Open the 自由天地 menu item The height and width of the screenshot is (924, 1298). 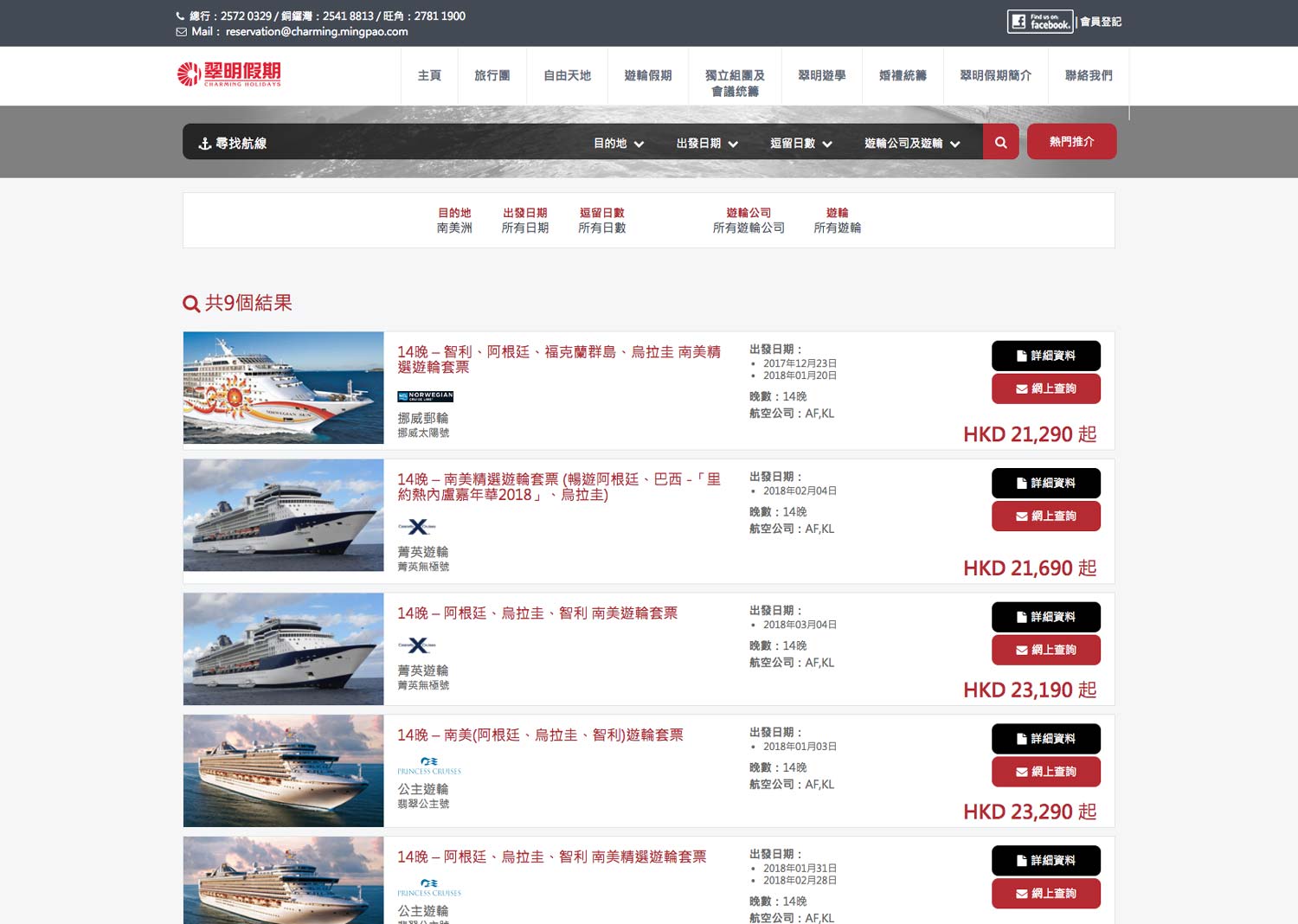[x=567, y=76]
